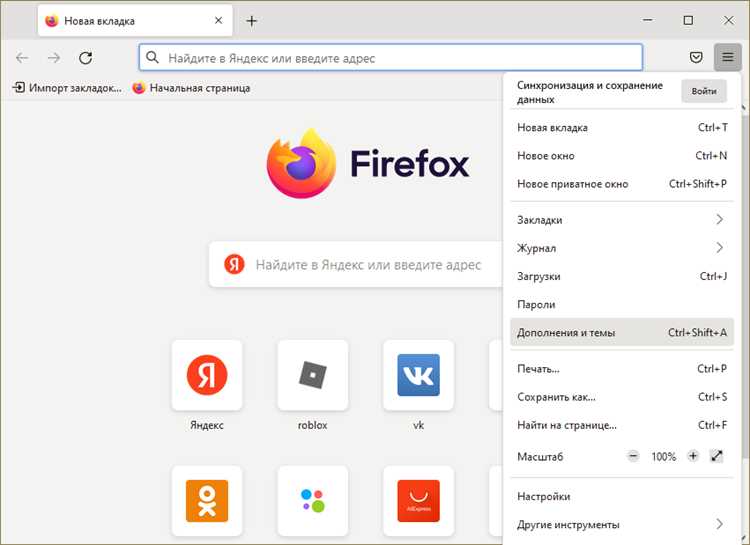The image size is (750, 545).
Task: Select the Новая вкладка tab
Action: coord(135,21)
